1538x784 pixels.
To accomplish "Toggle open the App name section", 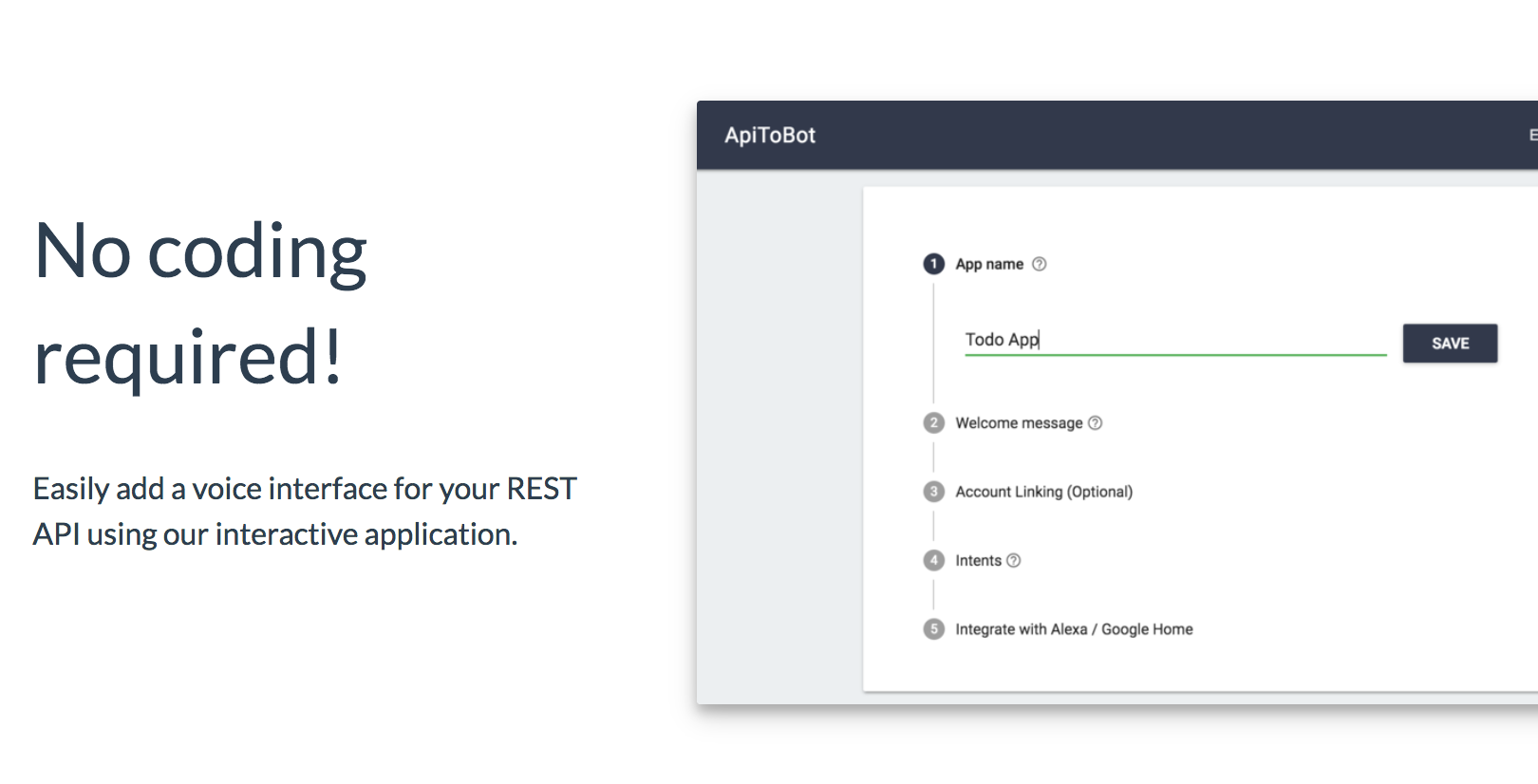I will (x=988, y=264).
